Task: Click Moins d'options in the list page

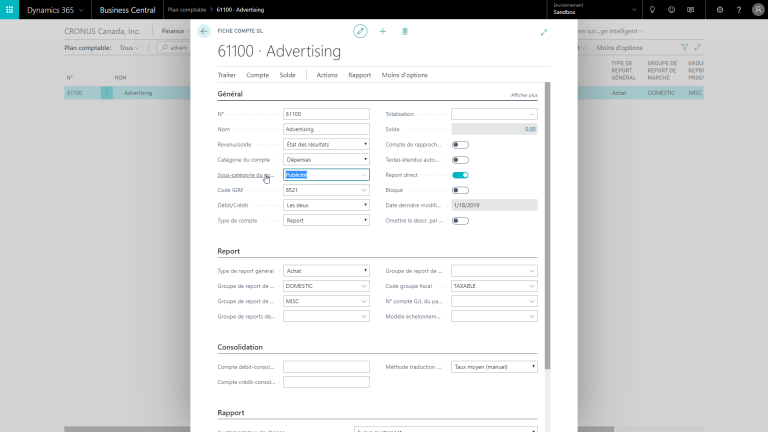Action: (x=619, y=48)
